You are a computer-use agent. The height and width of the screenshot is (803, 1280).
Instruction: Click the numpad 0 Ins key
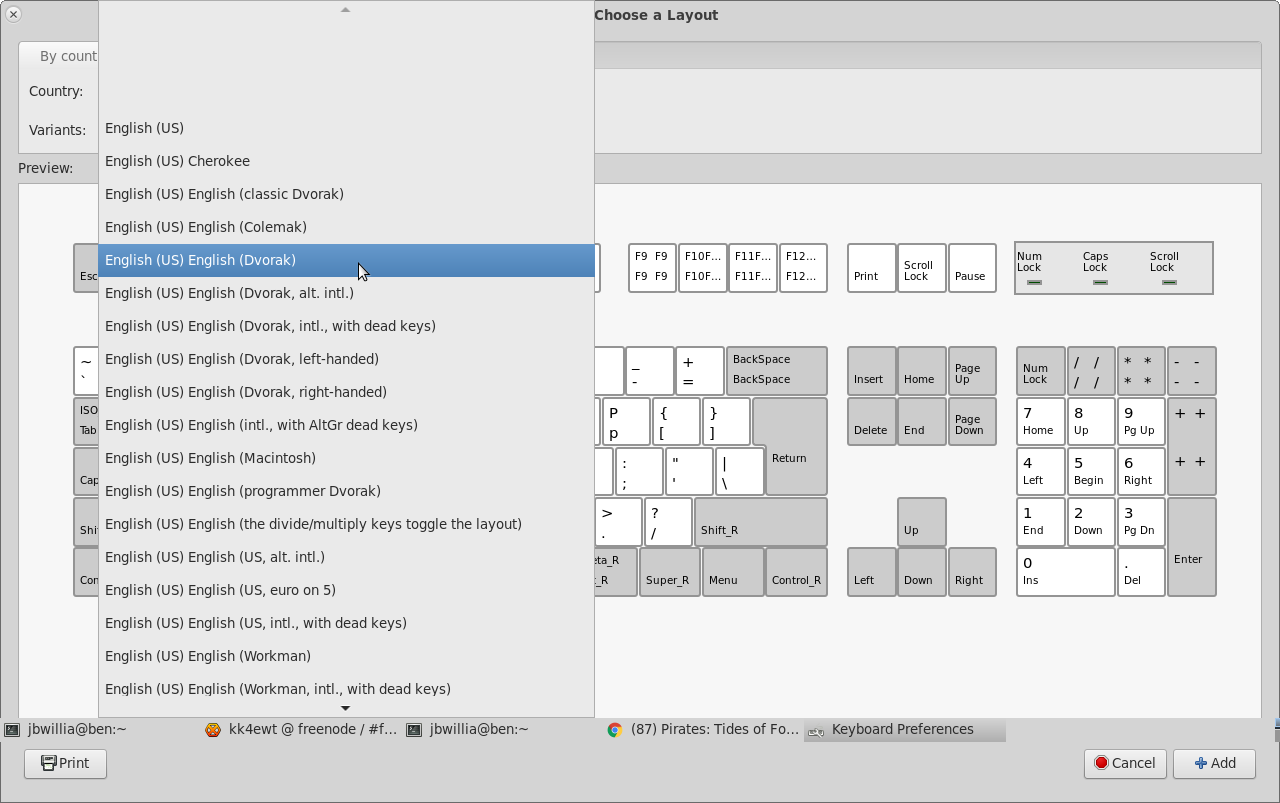(x=1066, y=572)
